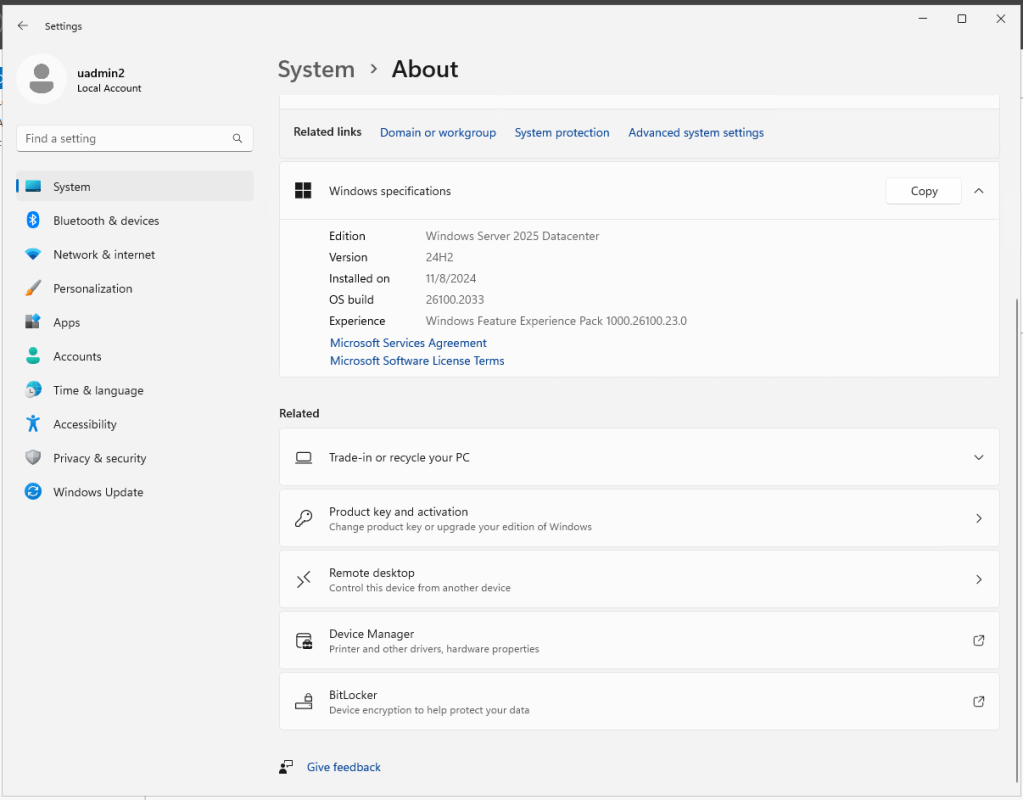Open Bluetooth & devices via its icon
1023x800 pixels.
pyautogui.click(x=33, y=221)
